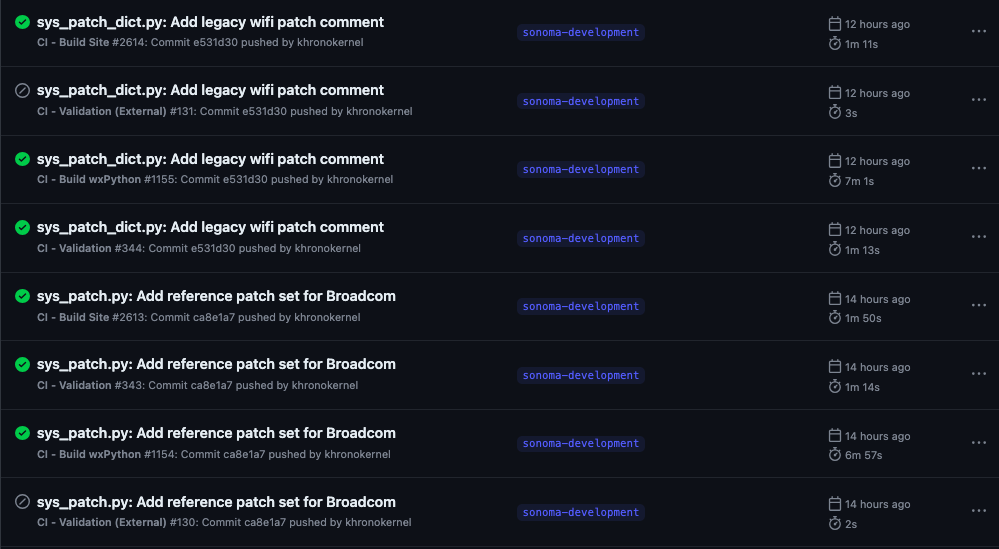The width and height of the screenshot is (999, 549).
Task: Click stopwatch icon beside 7m 1s duration
Action: click(x=835, y=181)
